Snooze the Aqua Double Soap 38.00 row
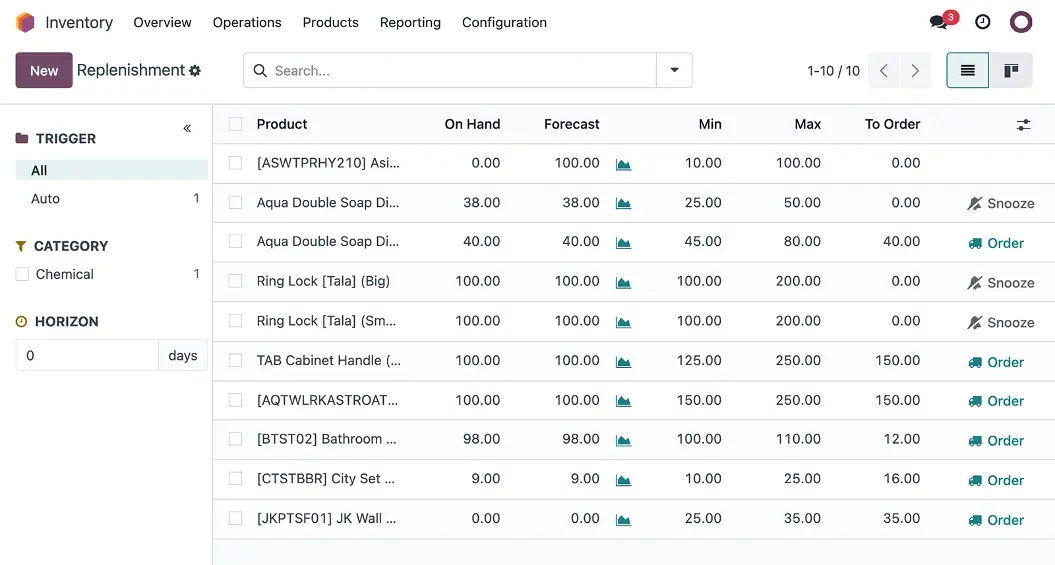Image resolution: width=1055 pixels, height=565 pixels. [1001, 203]
